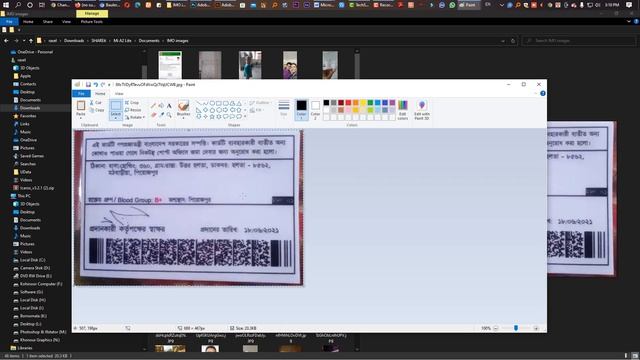Click the Redo arrow in Paint title bar
Image resolution: width=640 pixels, height=360 pixels.
pyautogui.click(x=103, y=84)
